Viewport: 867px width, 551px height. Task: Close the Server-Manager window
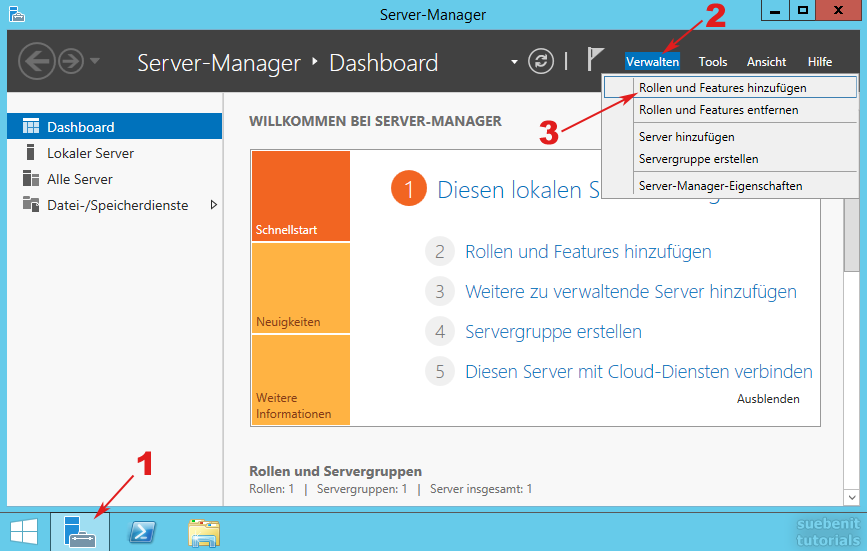838,11
